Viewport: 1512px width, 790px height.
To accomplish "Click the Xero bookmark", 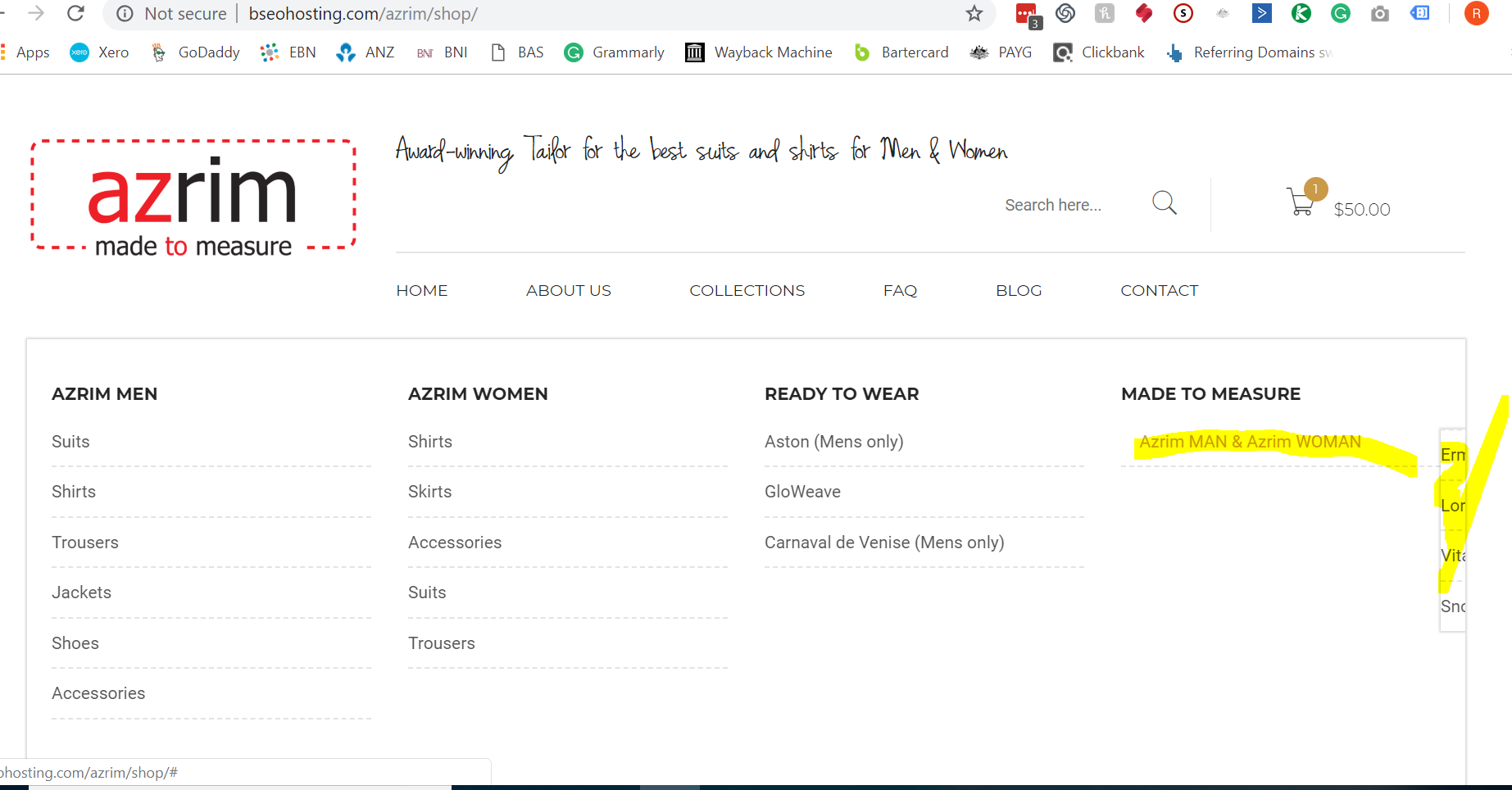I will (99, 52).
